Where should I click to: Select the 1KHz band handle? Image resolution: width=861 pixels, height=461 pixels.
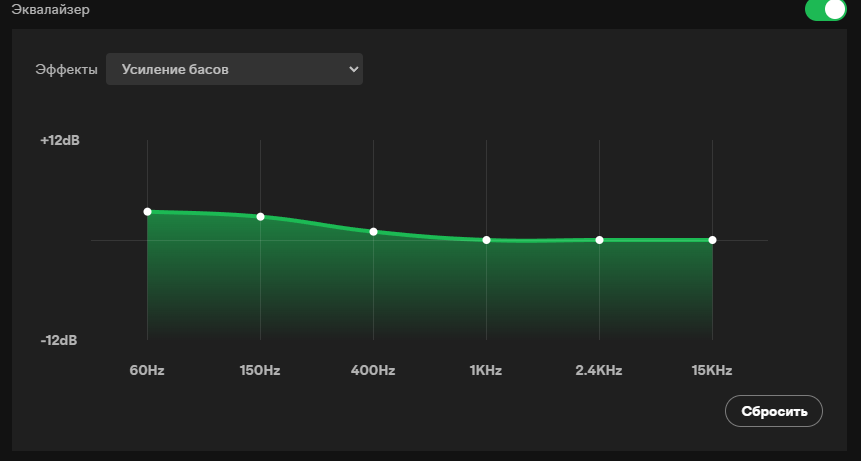[x=487, y=240]
